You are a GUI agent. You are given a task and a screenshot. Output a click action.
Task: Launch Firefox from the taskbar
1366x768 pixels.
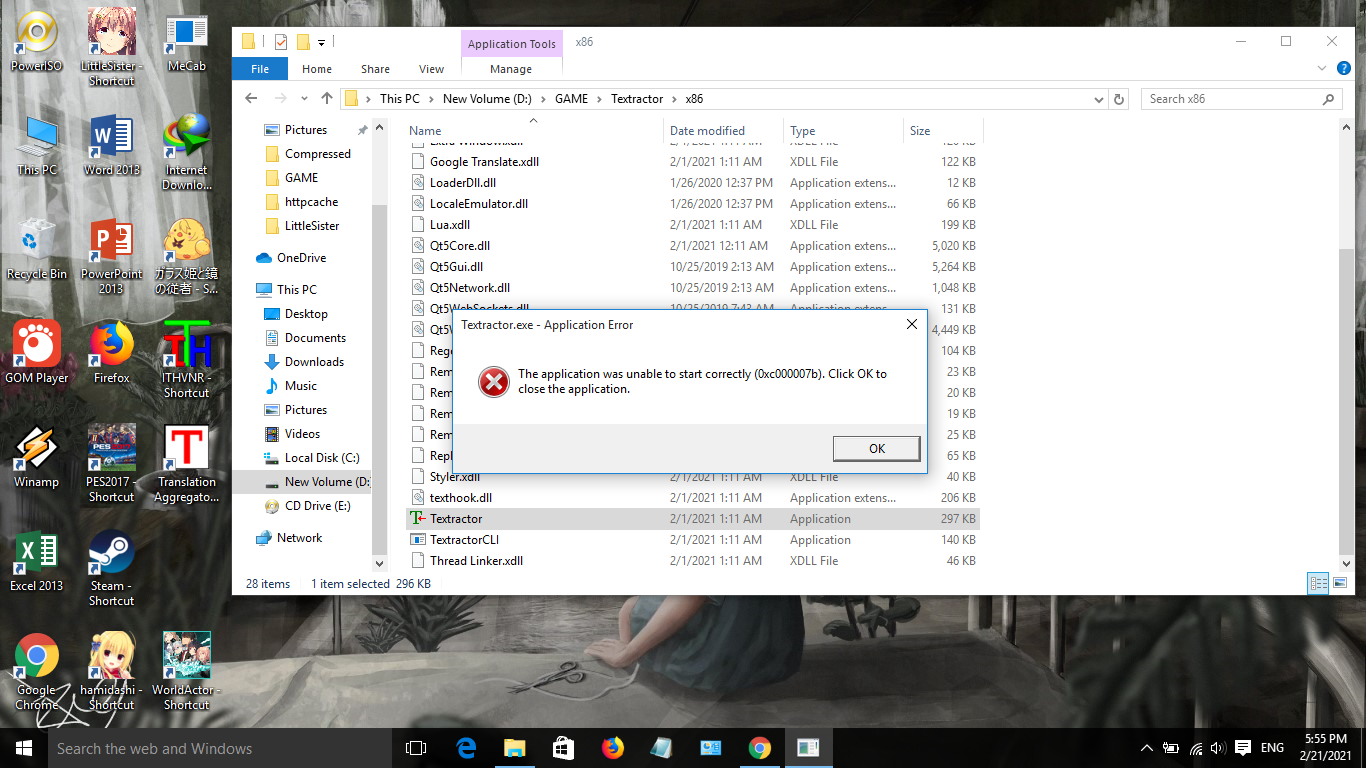pyautogui.click(x=612, y=747)
